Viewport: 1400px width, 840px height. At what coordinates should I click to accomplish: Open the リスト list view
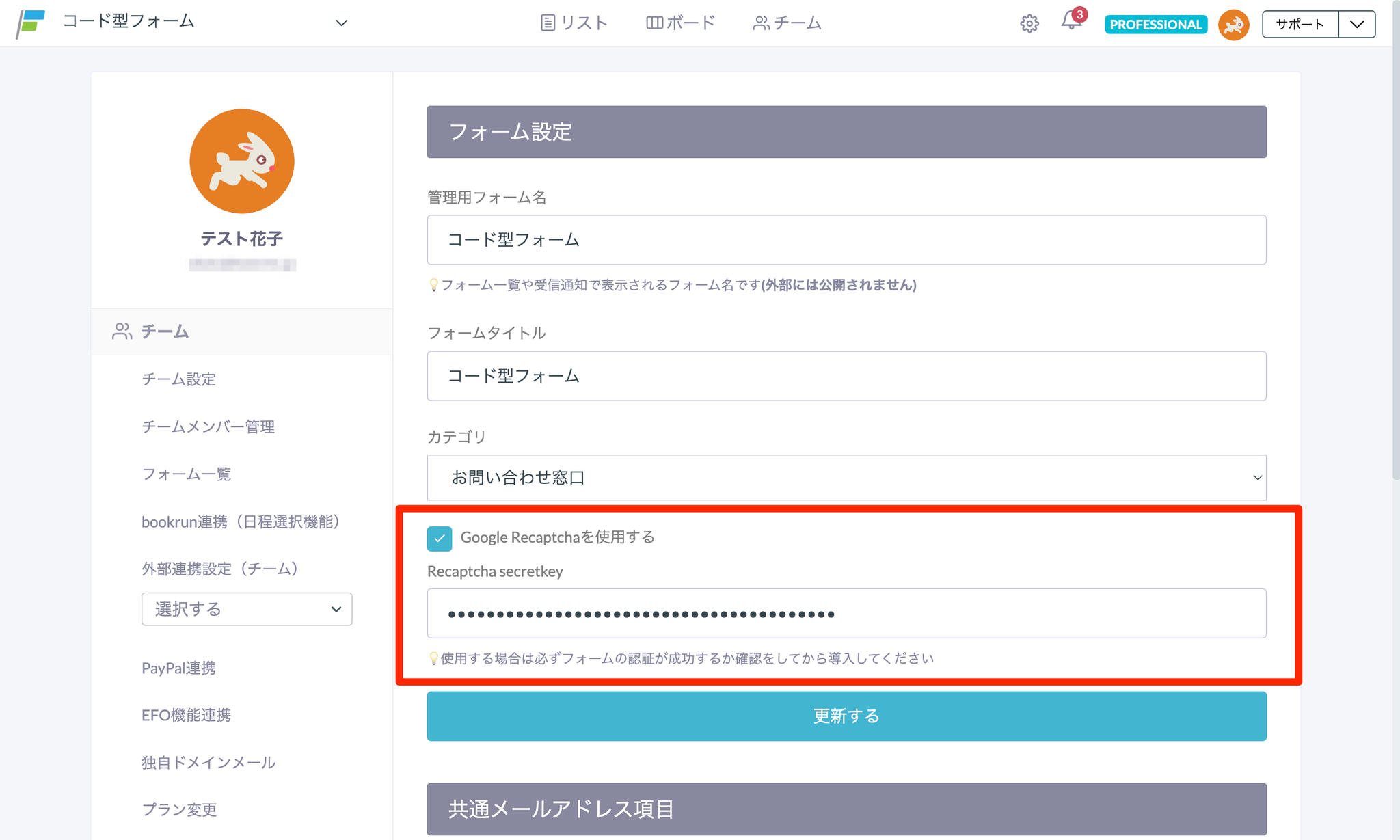574,23
